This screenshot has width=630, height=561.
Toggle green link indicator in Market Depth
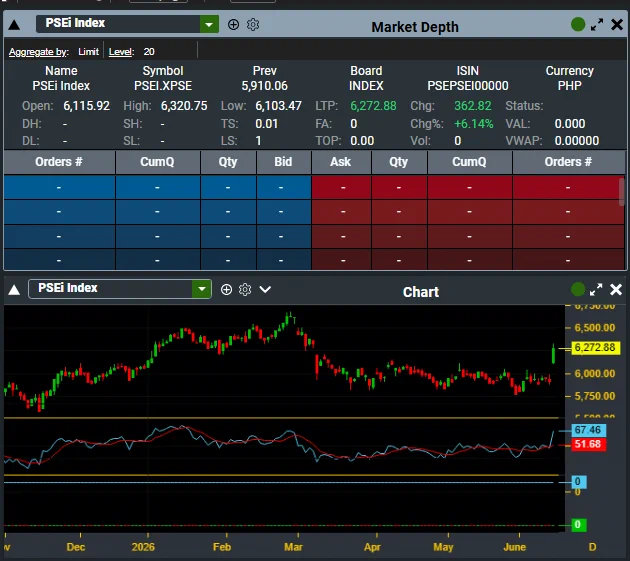(578, 25)
